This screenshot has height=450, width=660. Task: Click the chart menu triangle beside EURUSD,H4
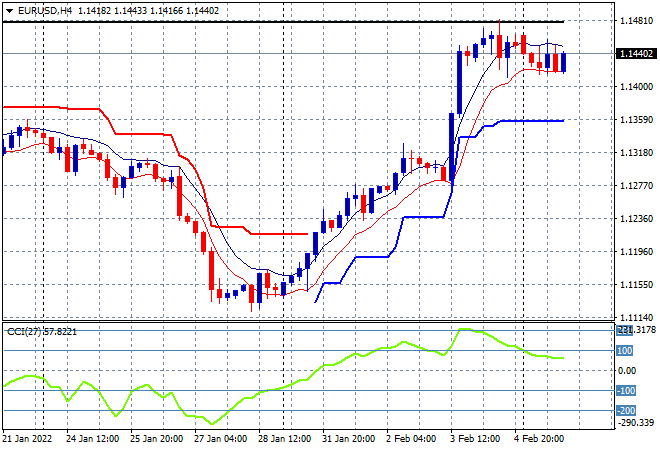click(x=9, y=11)
